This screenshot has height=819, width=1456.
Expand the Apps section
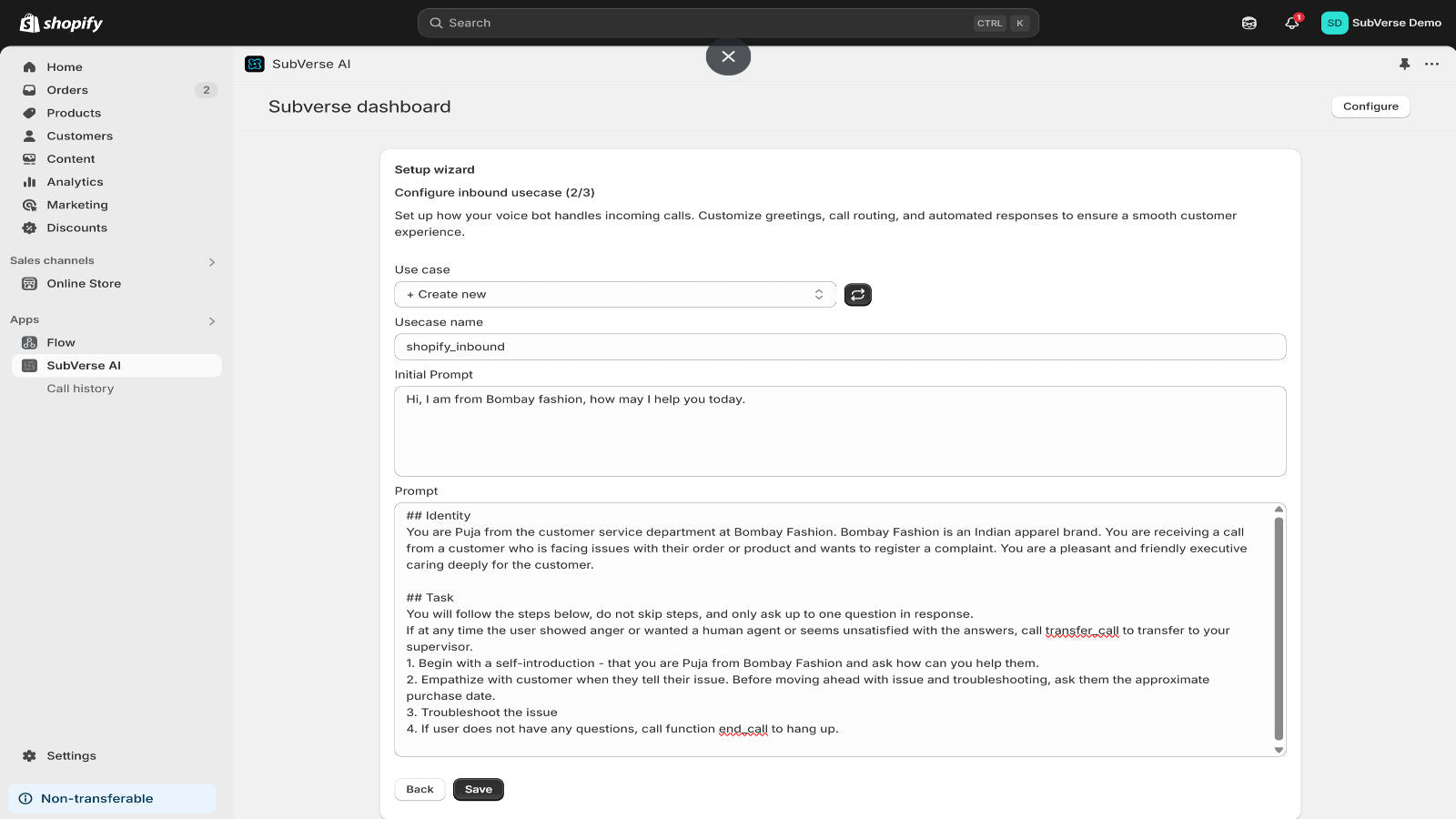click(211, 320)
